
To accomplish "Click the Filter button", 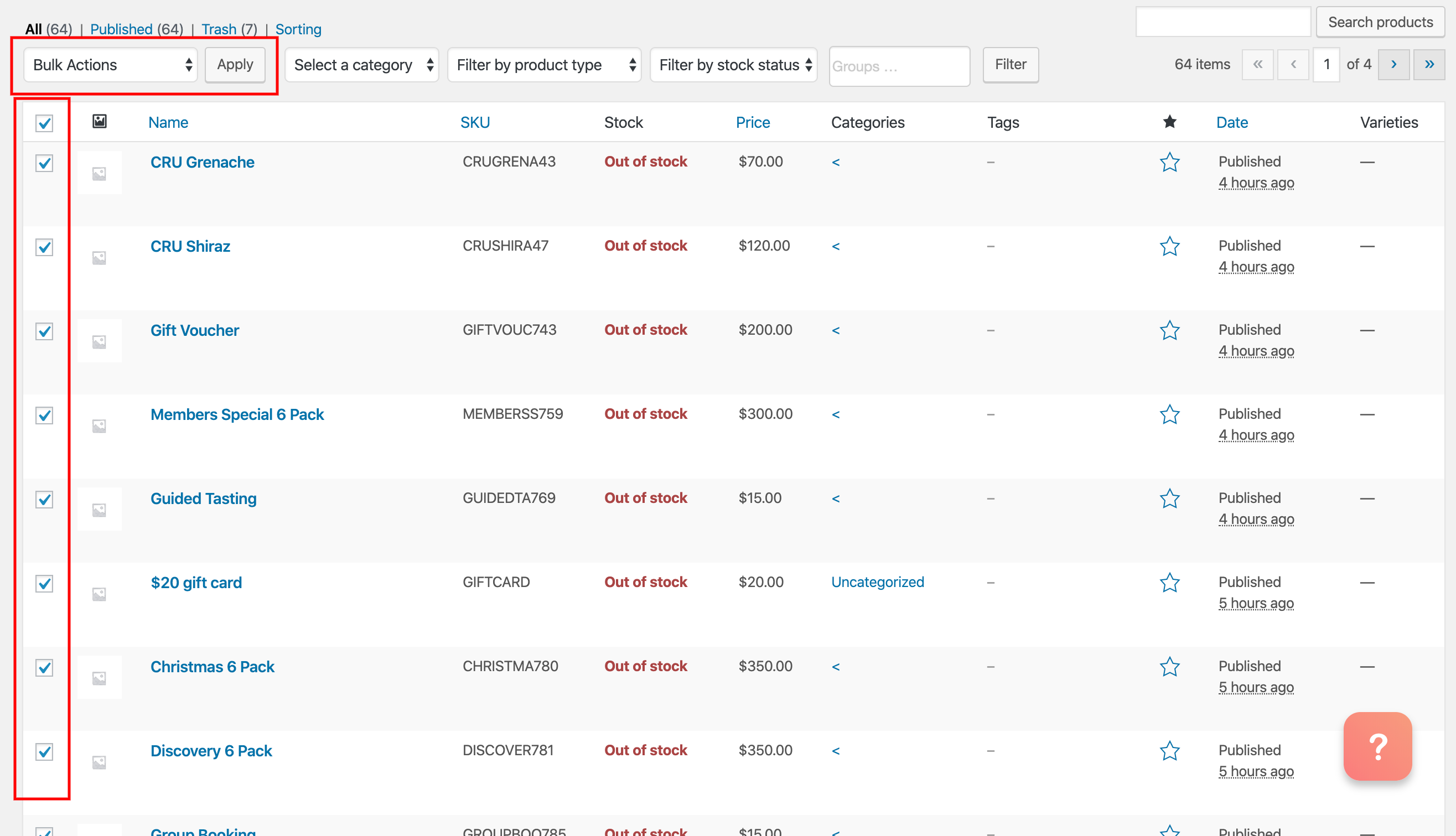I will pos(1011,65).
